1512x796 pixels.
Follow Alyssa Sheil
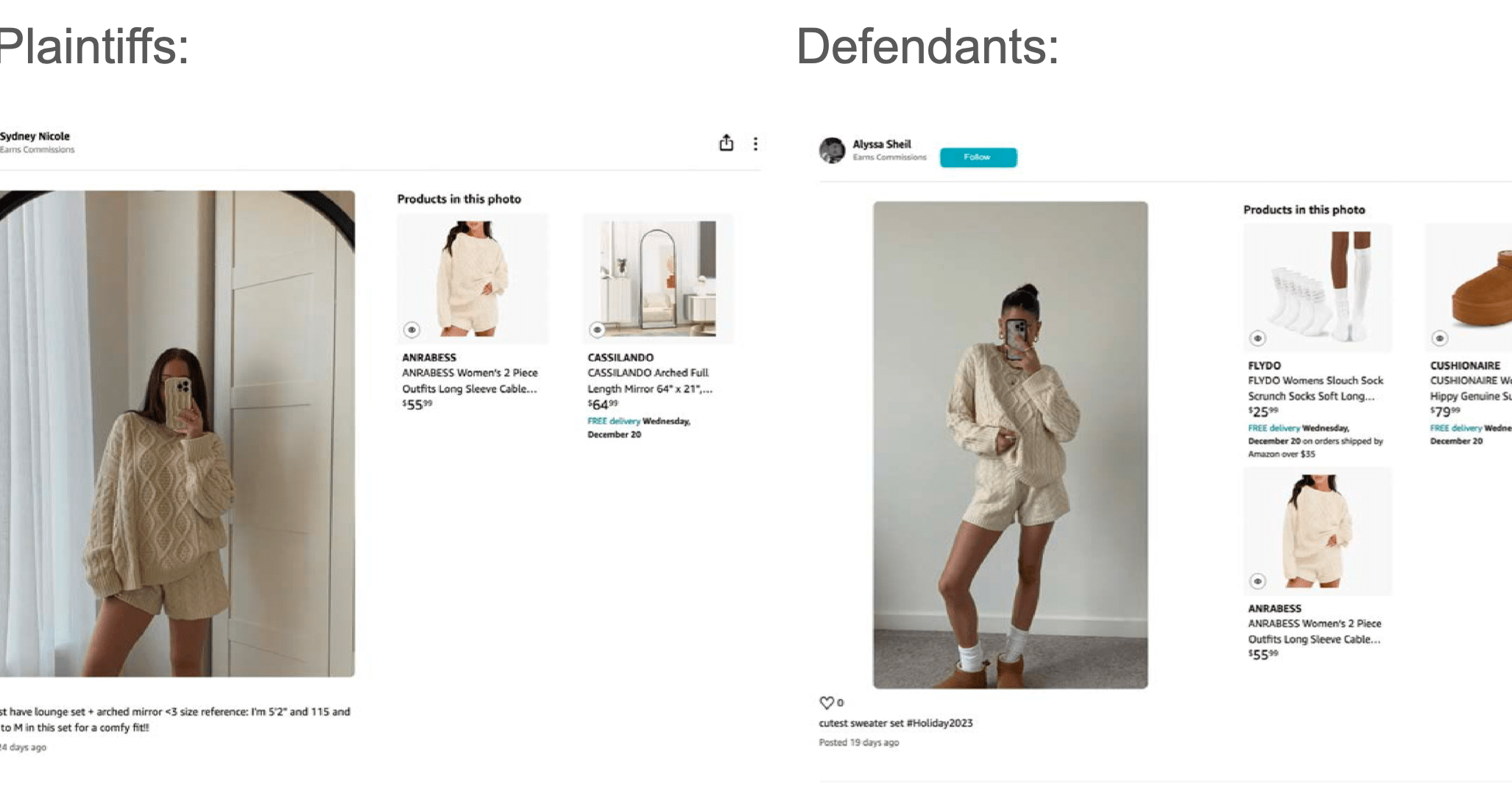[978, 157]
